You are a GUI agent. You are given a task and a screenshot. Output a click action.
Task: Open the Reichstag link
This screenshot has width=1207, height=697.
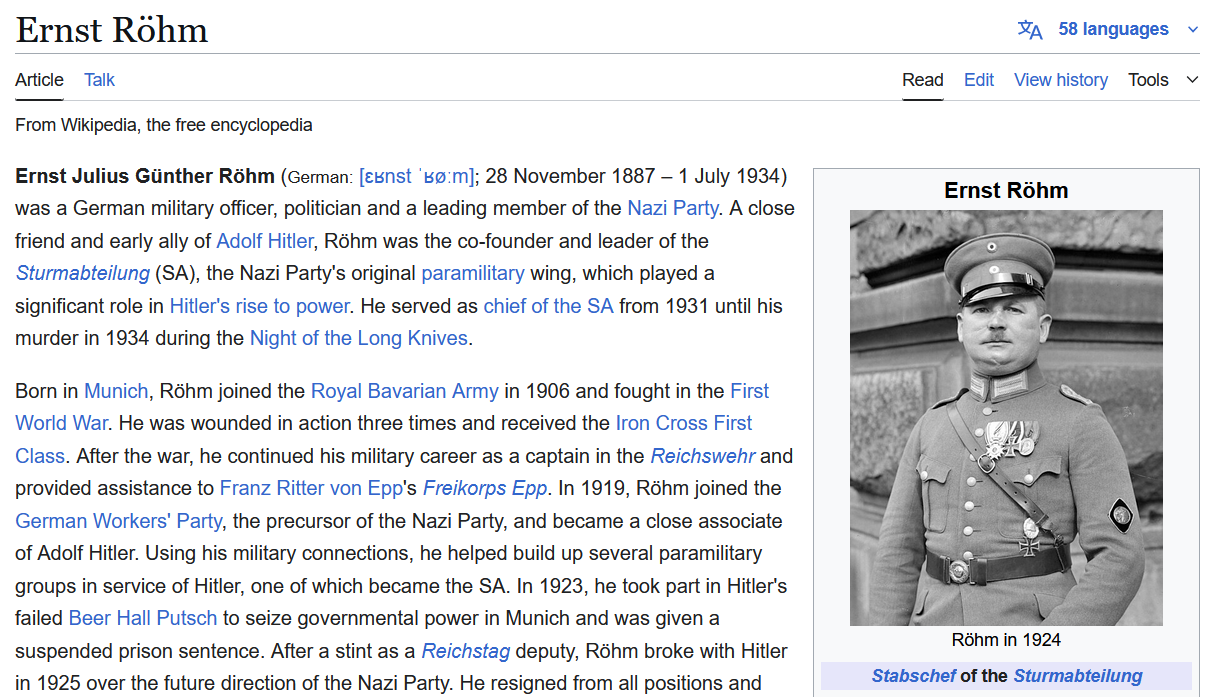click(465, 651)
